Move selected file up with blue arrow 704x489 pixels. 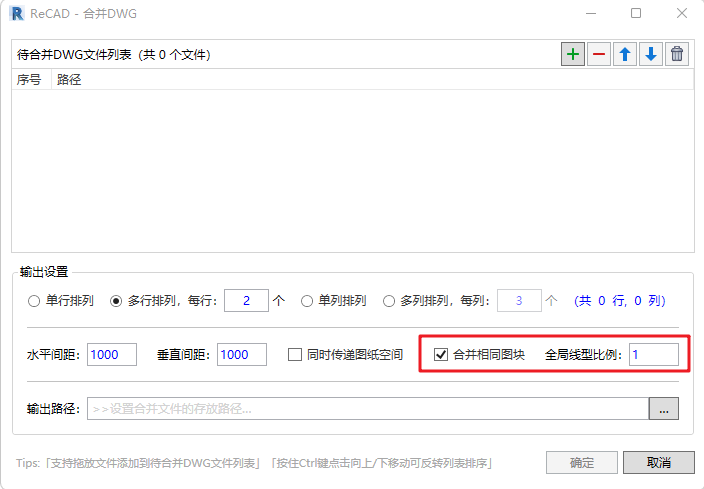[x=625, y=54]
